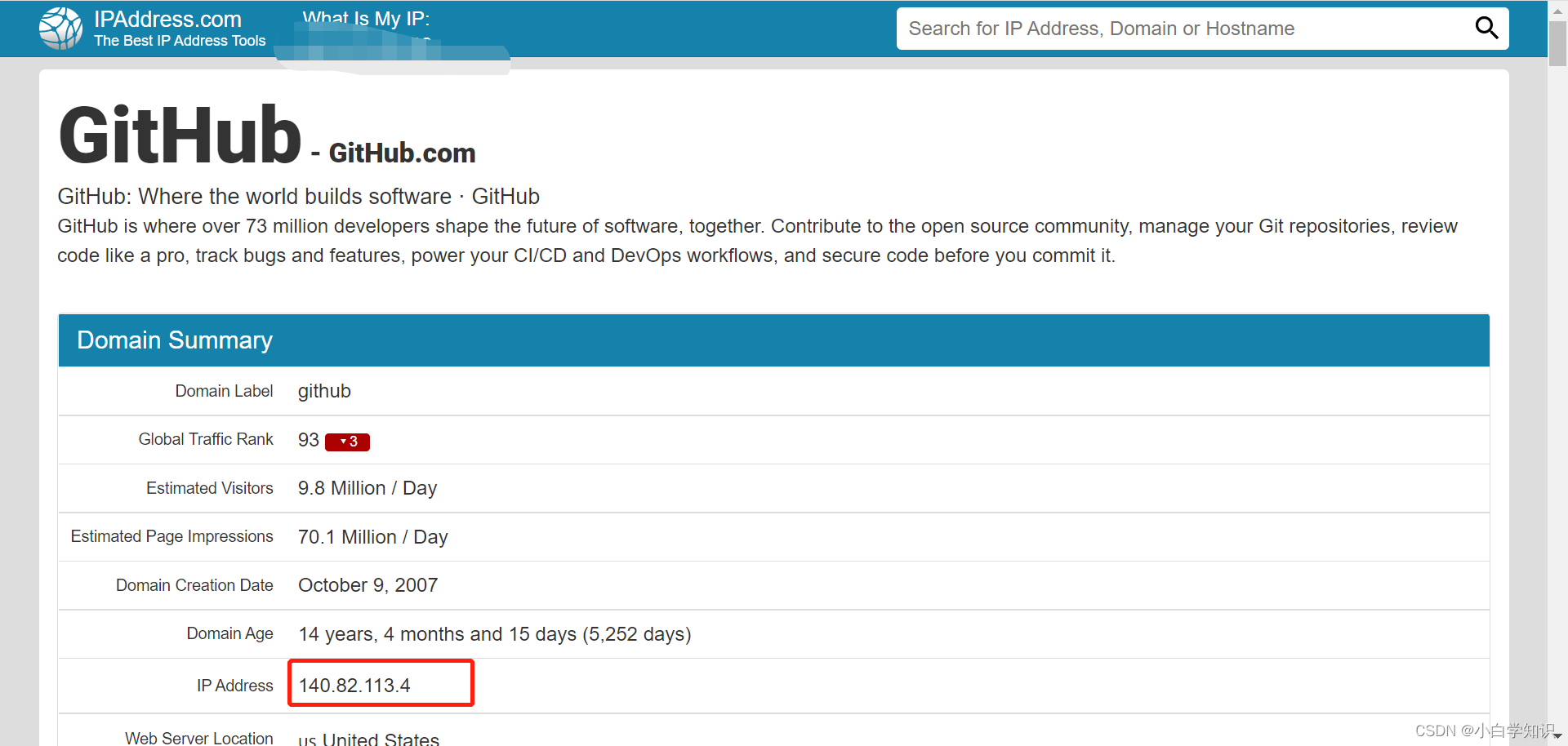Screen dimensions: 1568x746
Task: Select the IP address 140.82.113.4
Action: 354,686
